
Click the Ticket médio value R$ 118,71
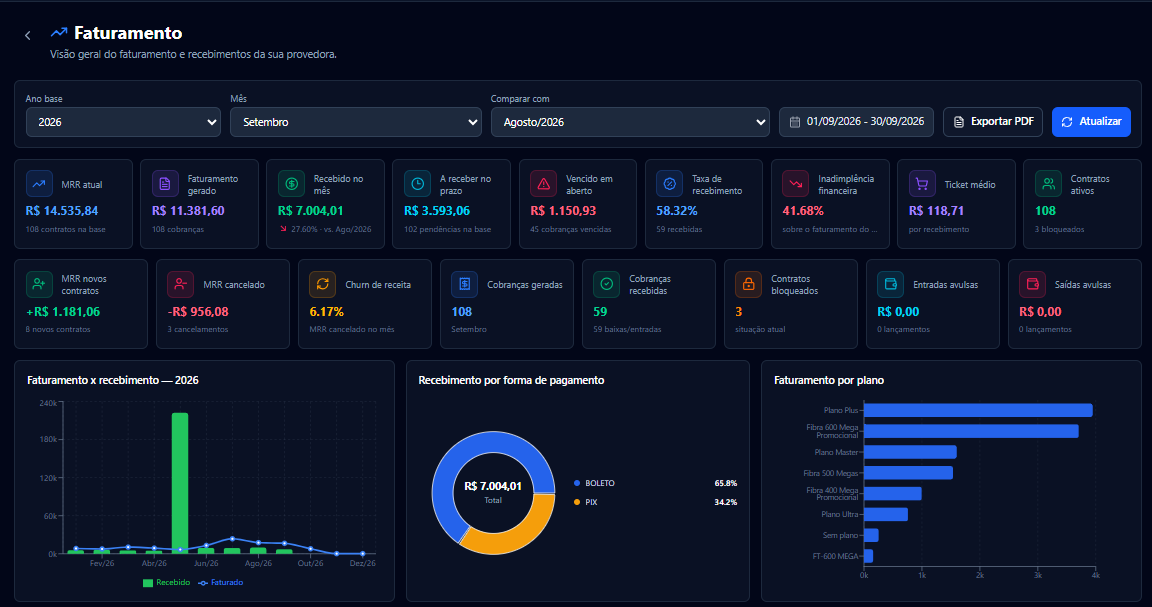point(936,211)
